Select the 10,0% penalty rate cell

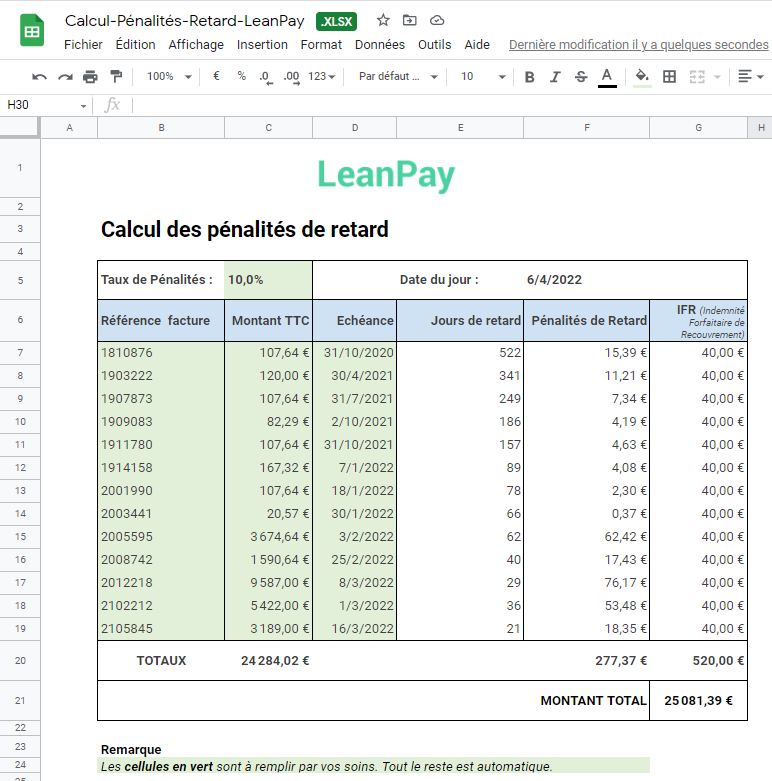(268, 279)
